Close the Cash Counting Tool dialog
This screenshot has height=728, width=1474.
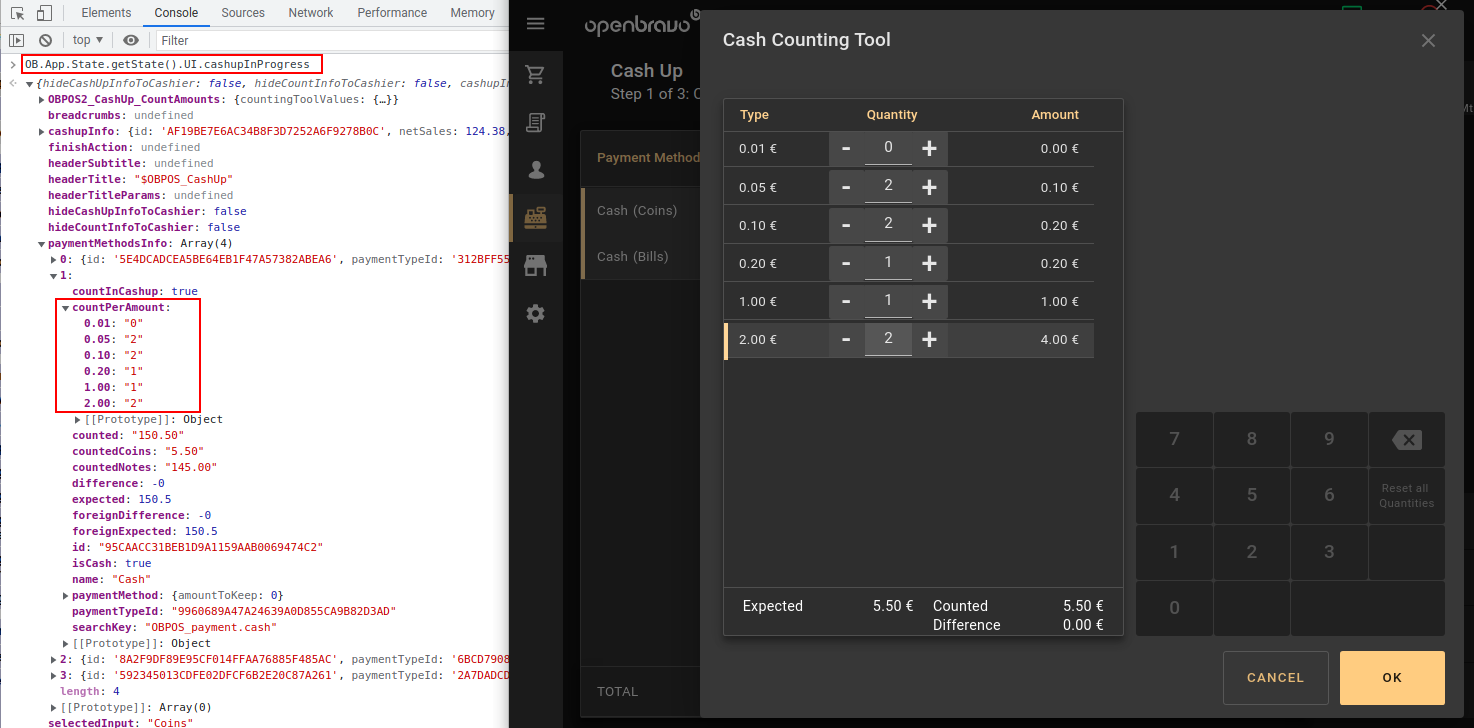pyautogui.click(x=1428, y=40)
